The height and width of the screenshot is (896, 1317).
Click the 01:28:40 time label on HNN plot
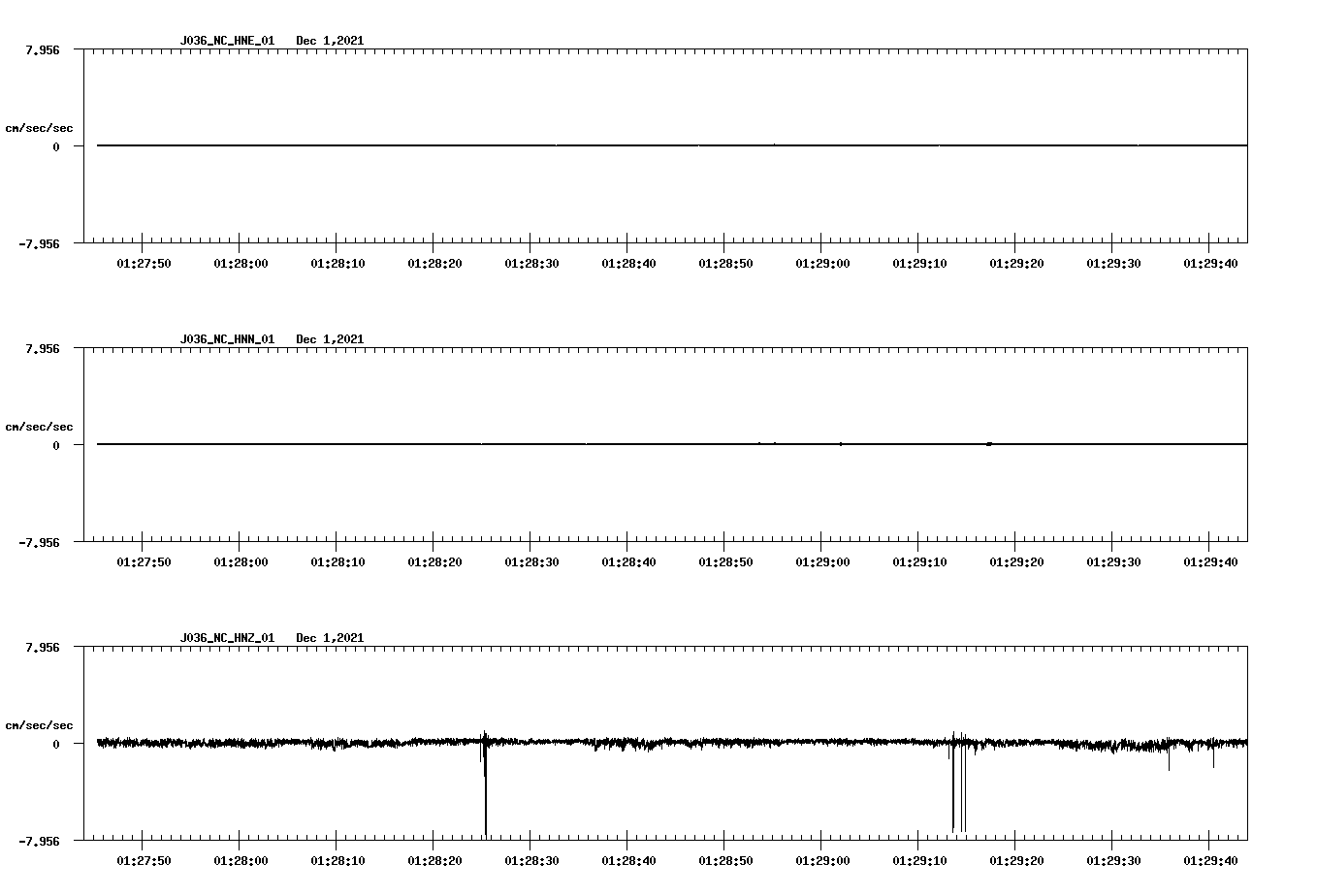tap(628, 562)
